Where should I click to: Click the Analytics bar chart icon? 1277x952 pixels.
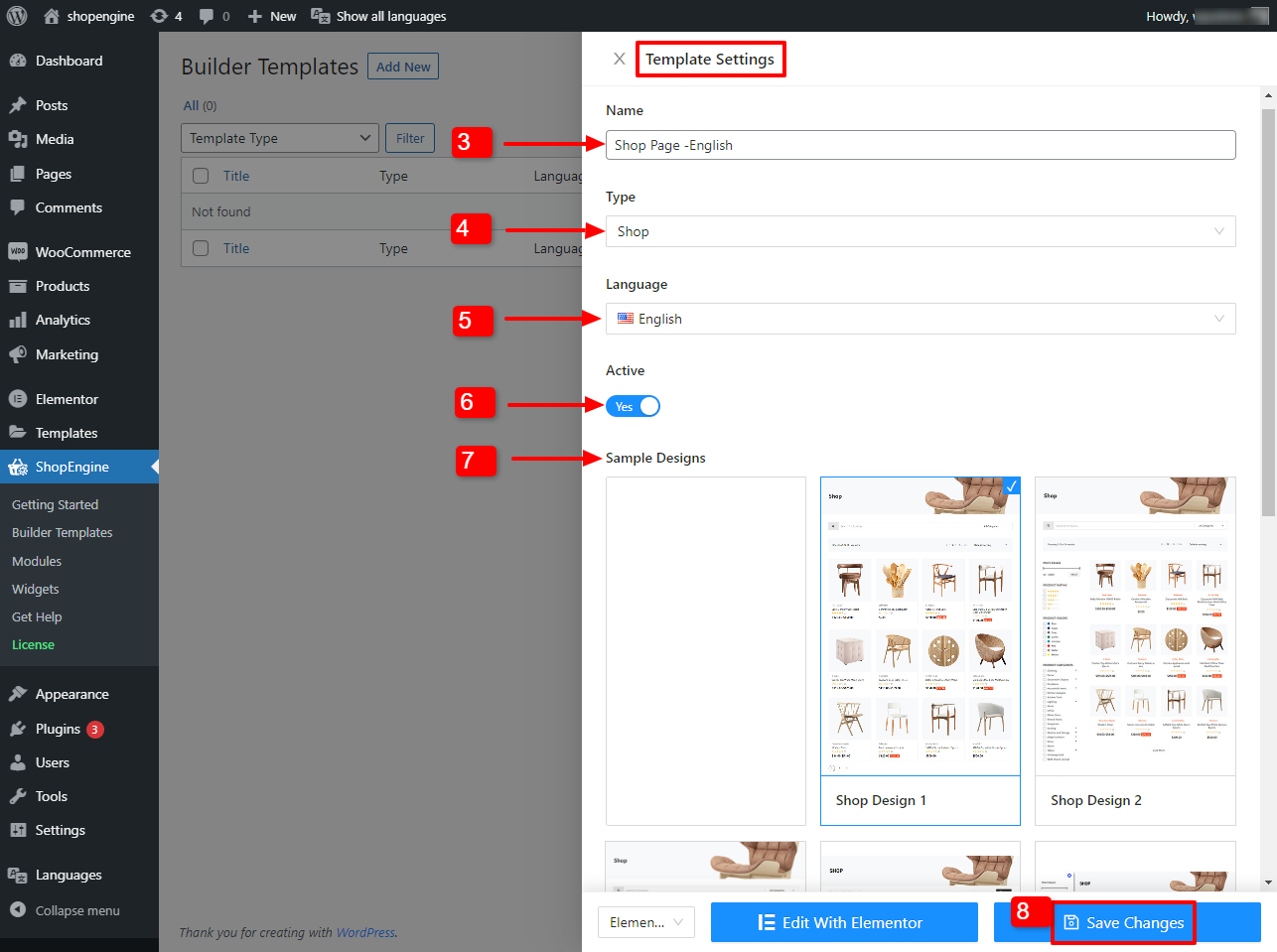click(x=18, y=320)
